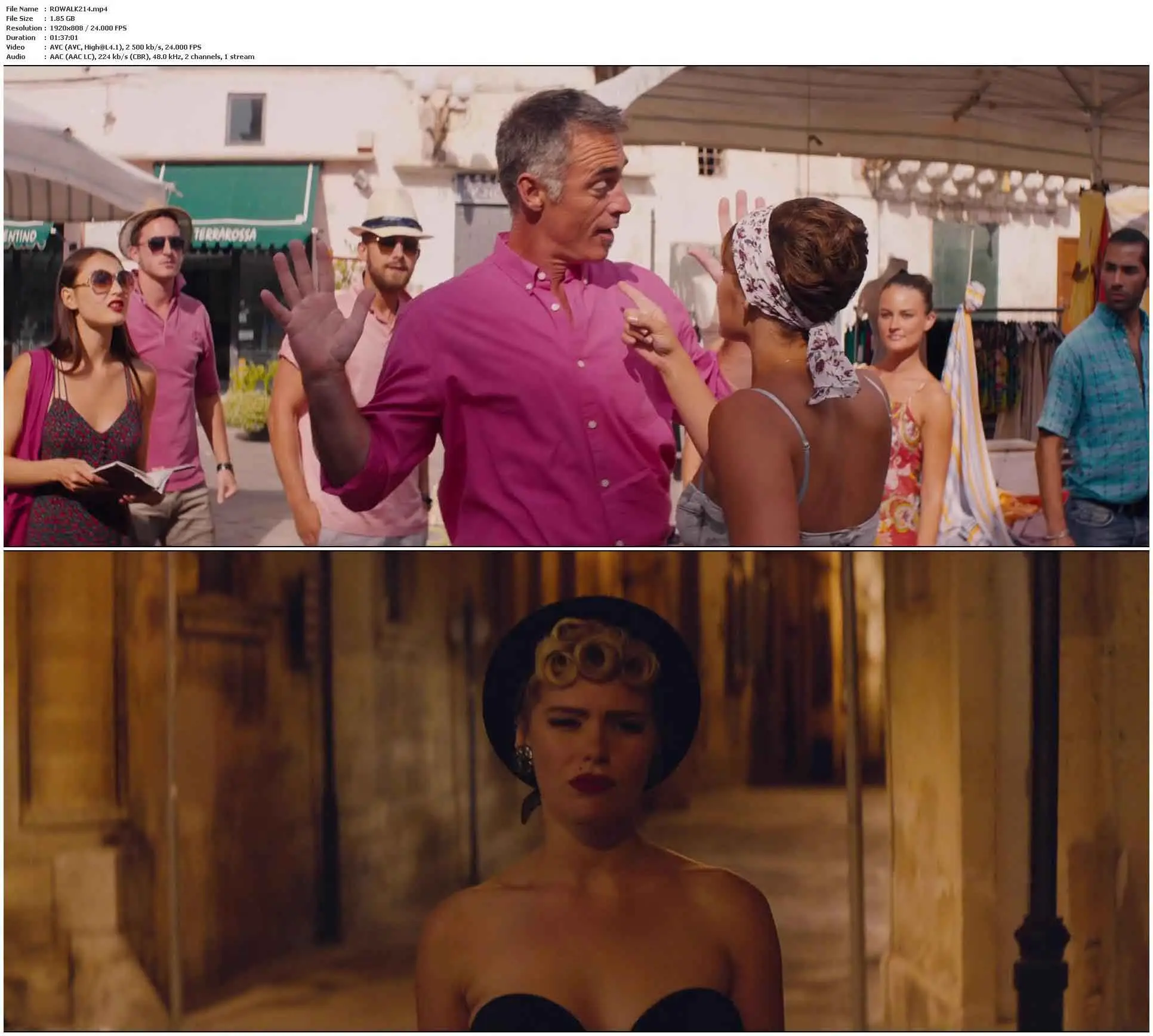Click the duration value 01:37:01
1153x1036 pixels.
(64, 38)
